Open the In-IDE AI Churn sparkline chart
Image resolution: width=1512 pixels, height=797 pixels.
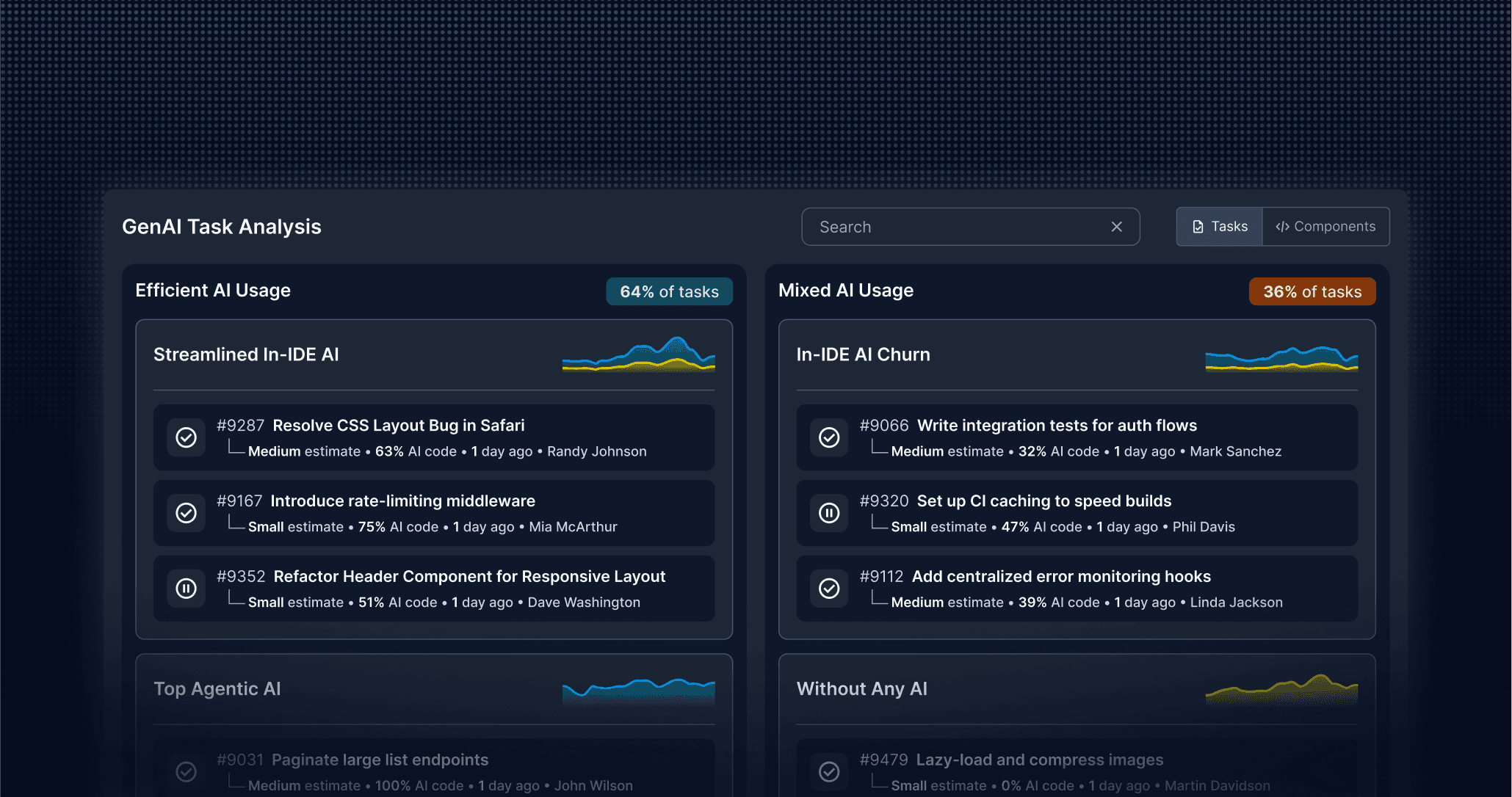click(1281, 358)
